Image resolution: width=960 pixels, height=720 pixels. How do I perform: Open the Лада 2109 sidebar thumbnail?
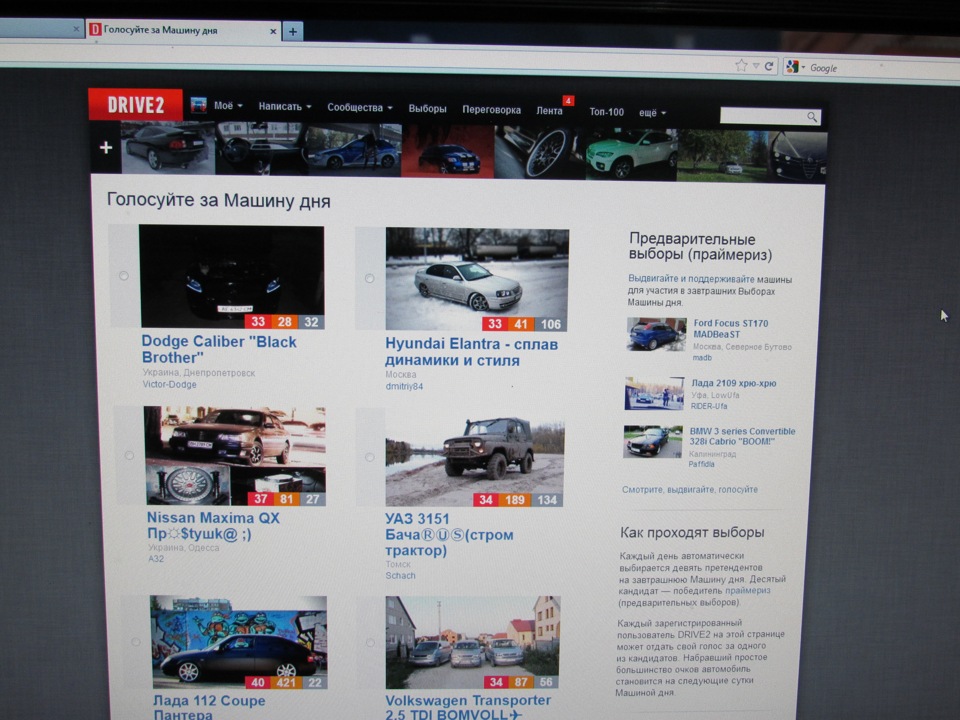(654, 393)
